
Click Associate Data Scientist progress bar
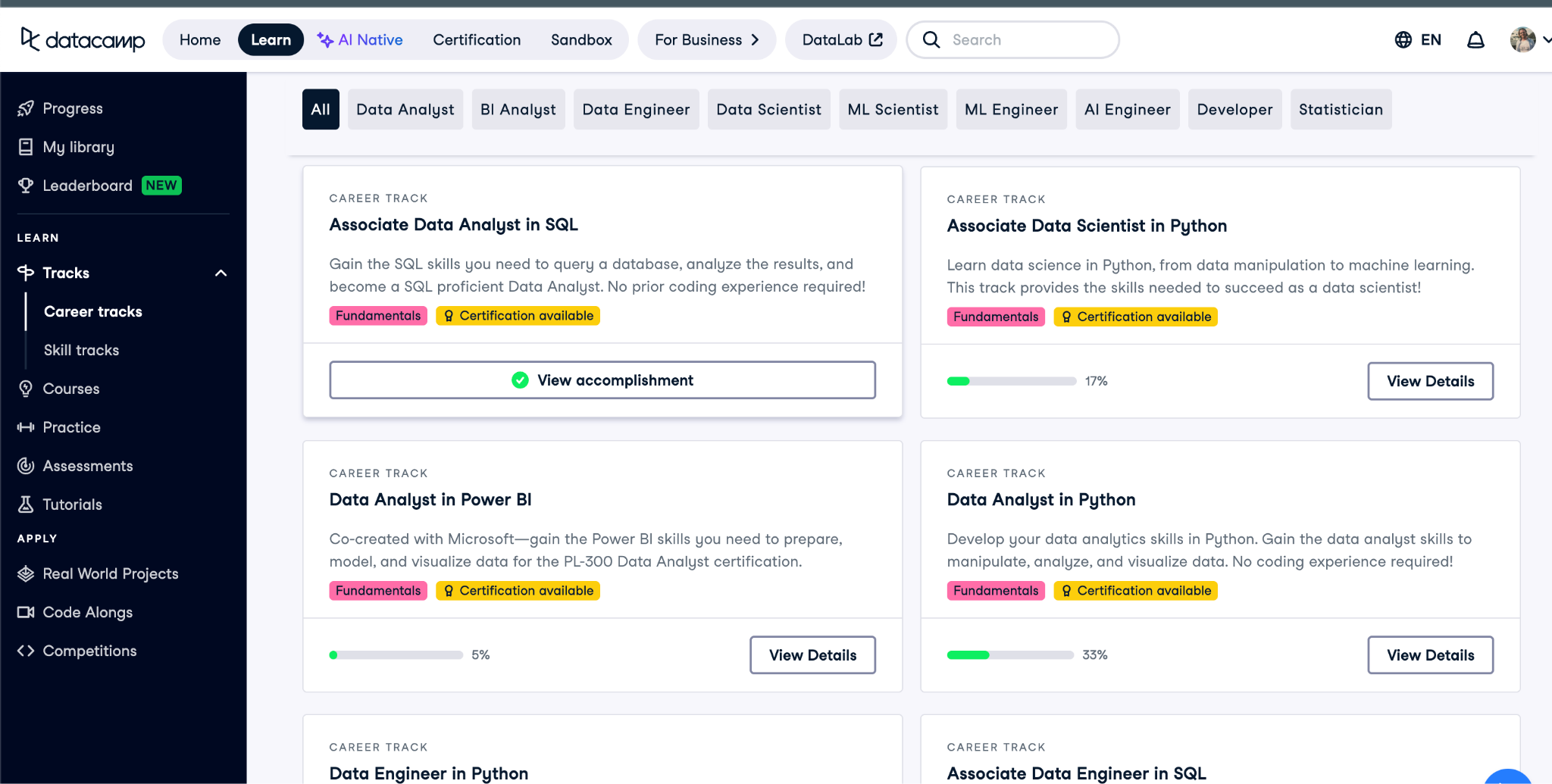pyautogui.click(x=1011, y=381)
